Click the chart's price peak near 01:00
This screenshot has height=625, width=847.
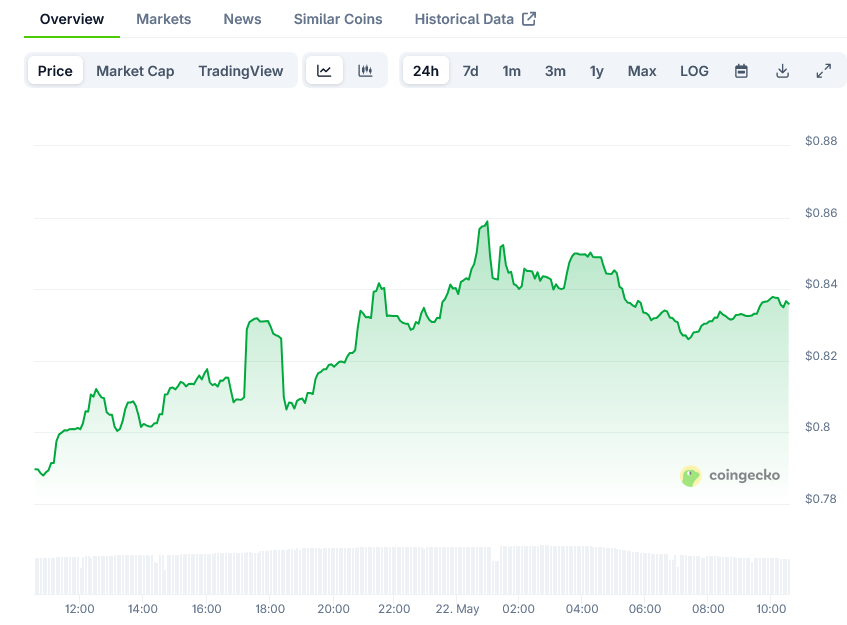click(x=487, y=221)
